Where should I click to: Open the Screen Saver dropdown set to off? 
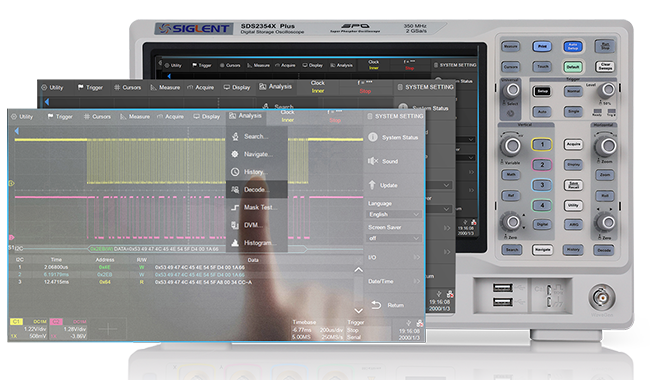tap(394, 238)
